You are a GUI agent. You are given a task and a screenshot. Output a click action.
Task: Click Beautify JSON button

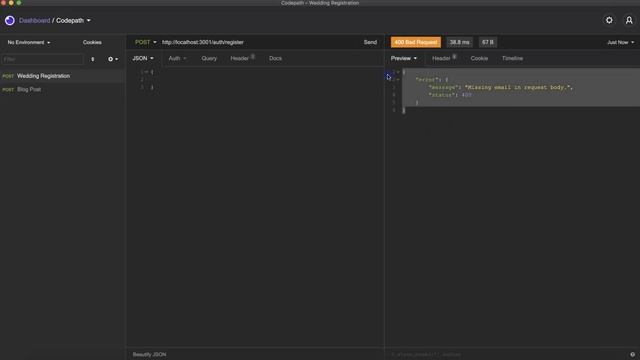pyautogui.click(x=149, y=354)
